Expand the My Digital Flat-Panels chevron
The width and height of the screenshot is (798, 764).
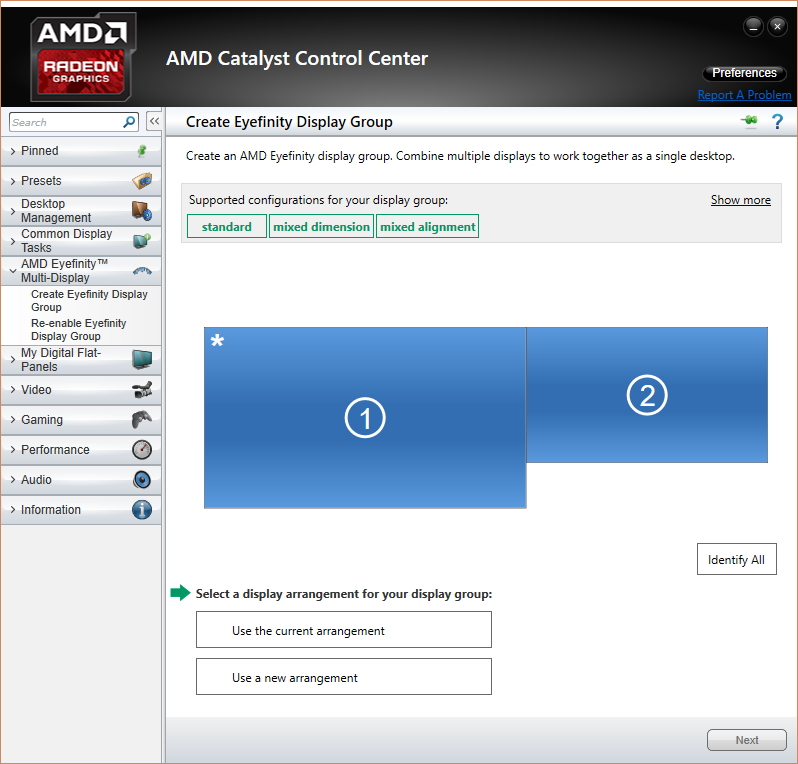13,360
